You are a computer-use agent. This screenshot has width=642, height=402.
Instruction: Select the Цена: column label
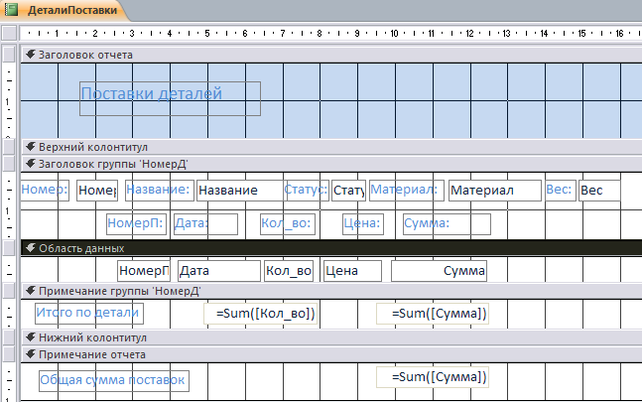point(363,224)
